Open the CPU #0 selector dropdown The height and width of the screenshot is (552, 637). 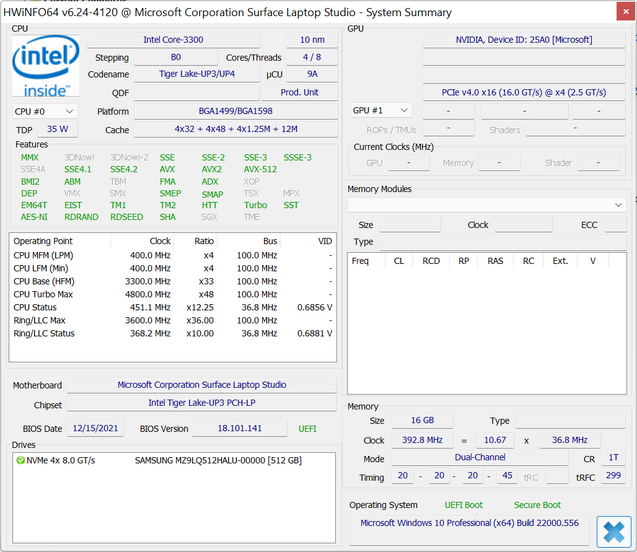pos(44,111)
